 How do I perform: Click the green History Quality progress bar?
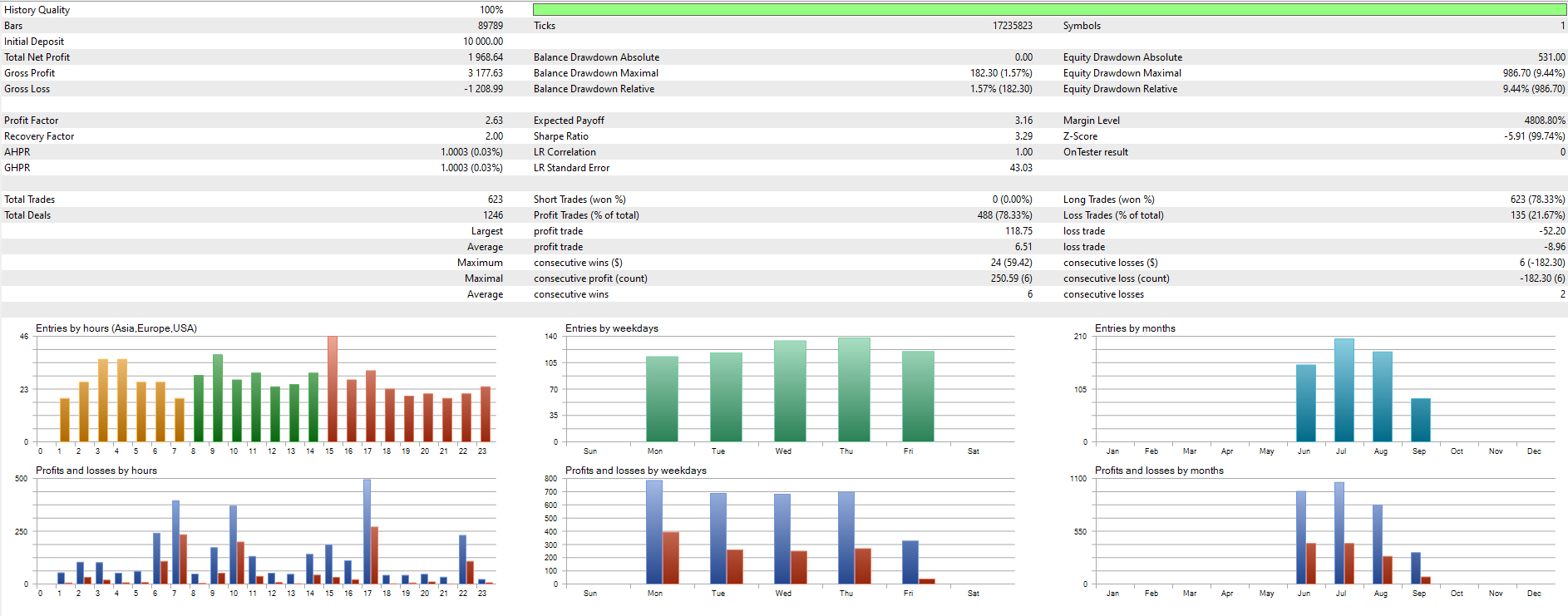click(x=1049, y=10)
